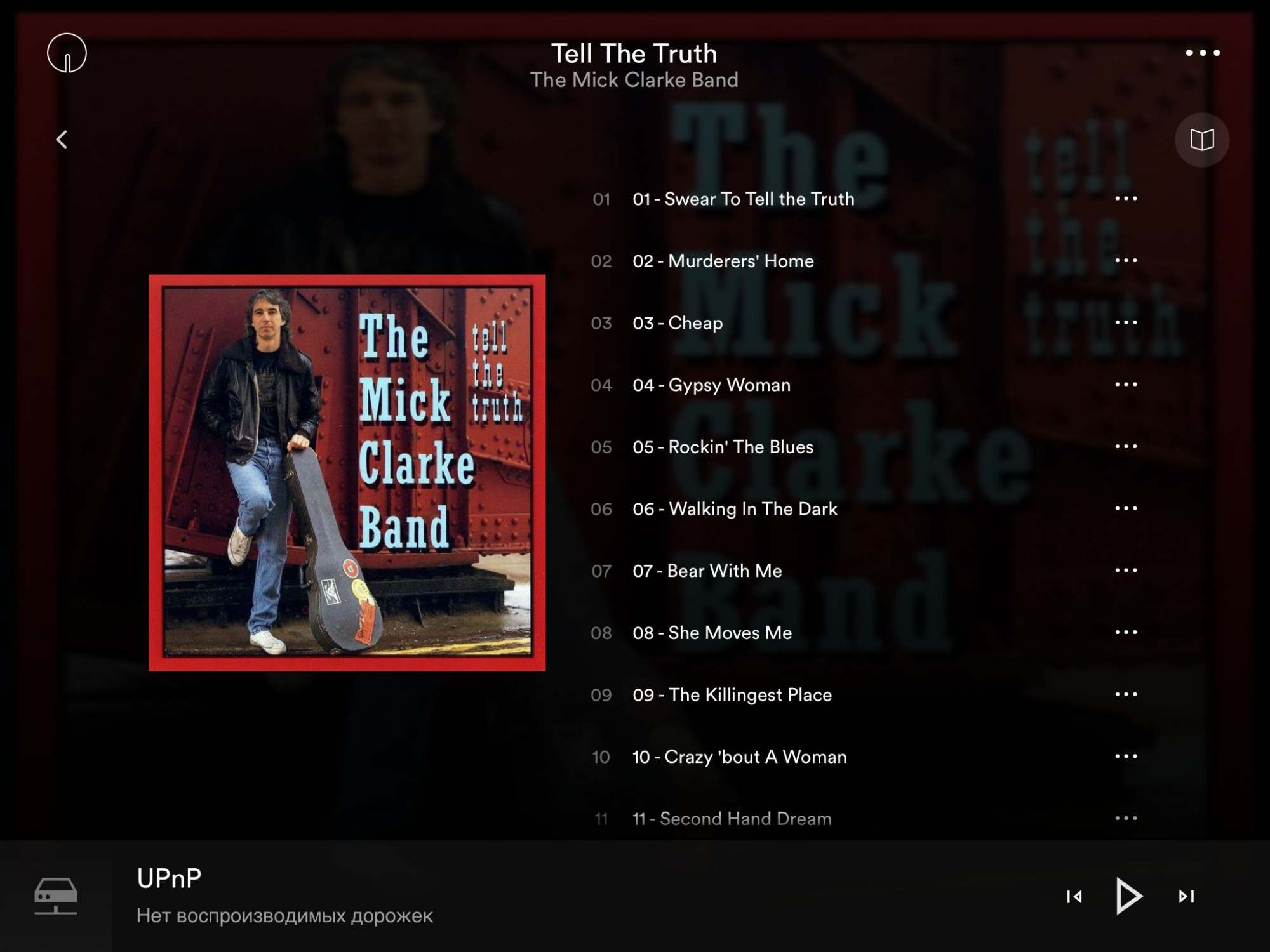Open options for Murderers' Home track

[x=1126, y=260]
